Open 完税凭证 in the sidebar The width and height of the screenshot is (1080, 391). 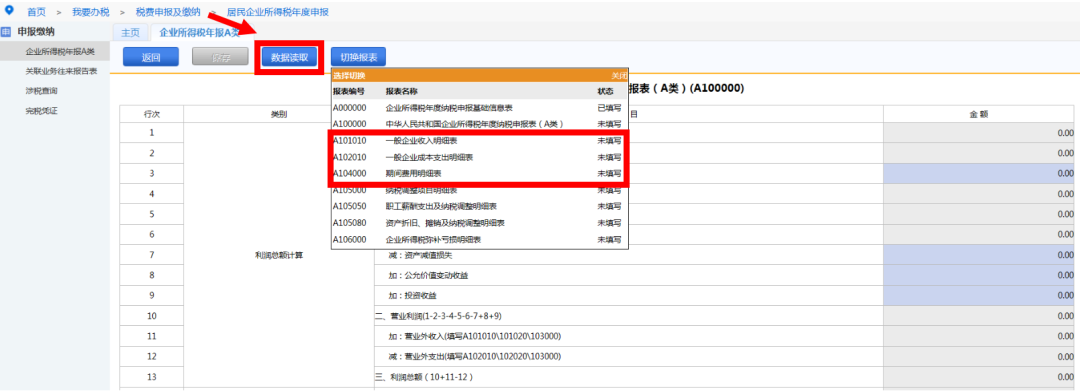click(41, 111)
